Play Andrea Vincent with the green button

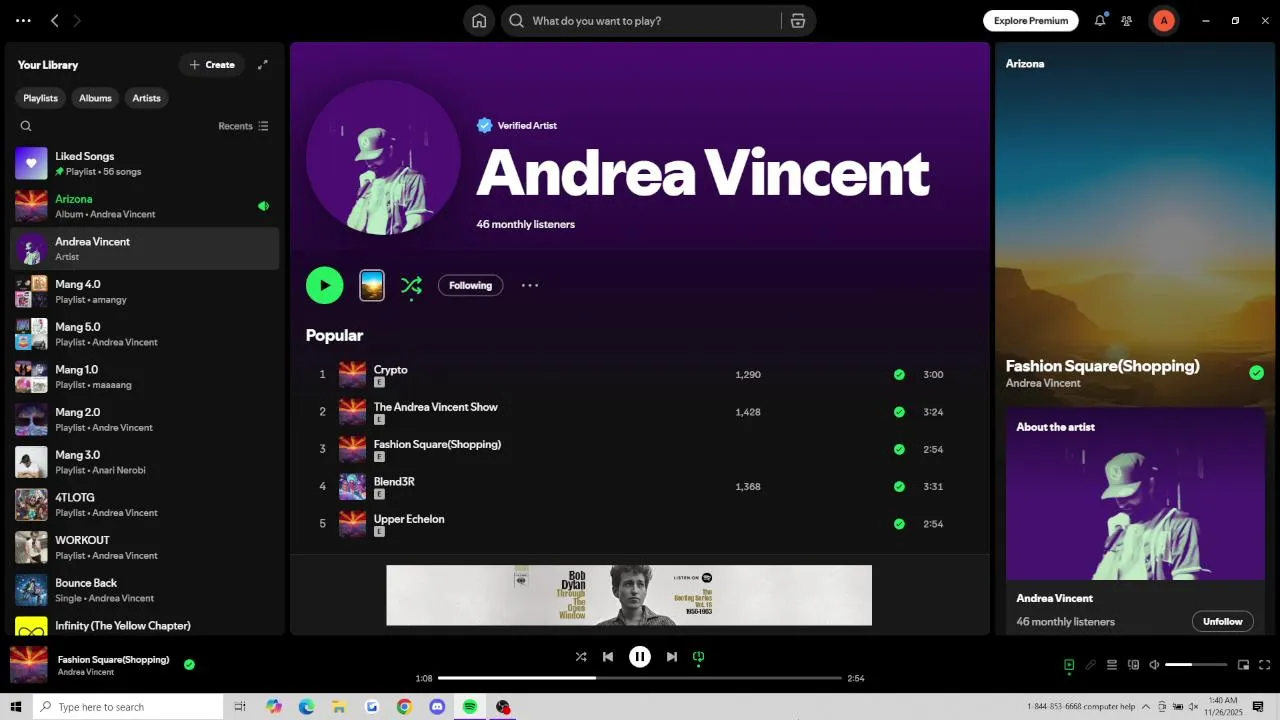[x=325, y=285]
